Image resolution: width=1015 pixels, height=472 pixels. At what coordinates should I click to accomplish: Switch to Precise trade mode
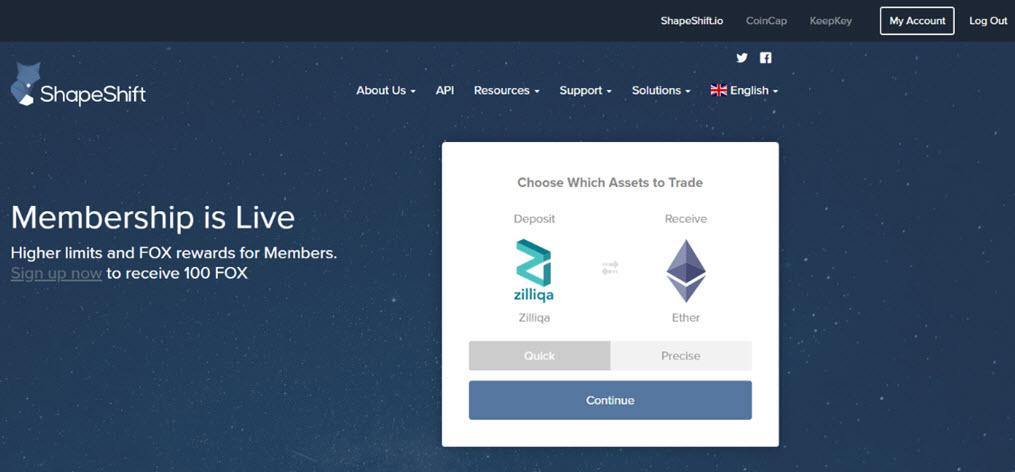[x=681, y=355]
